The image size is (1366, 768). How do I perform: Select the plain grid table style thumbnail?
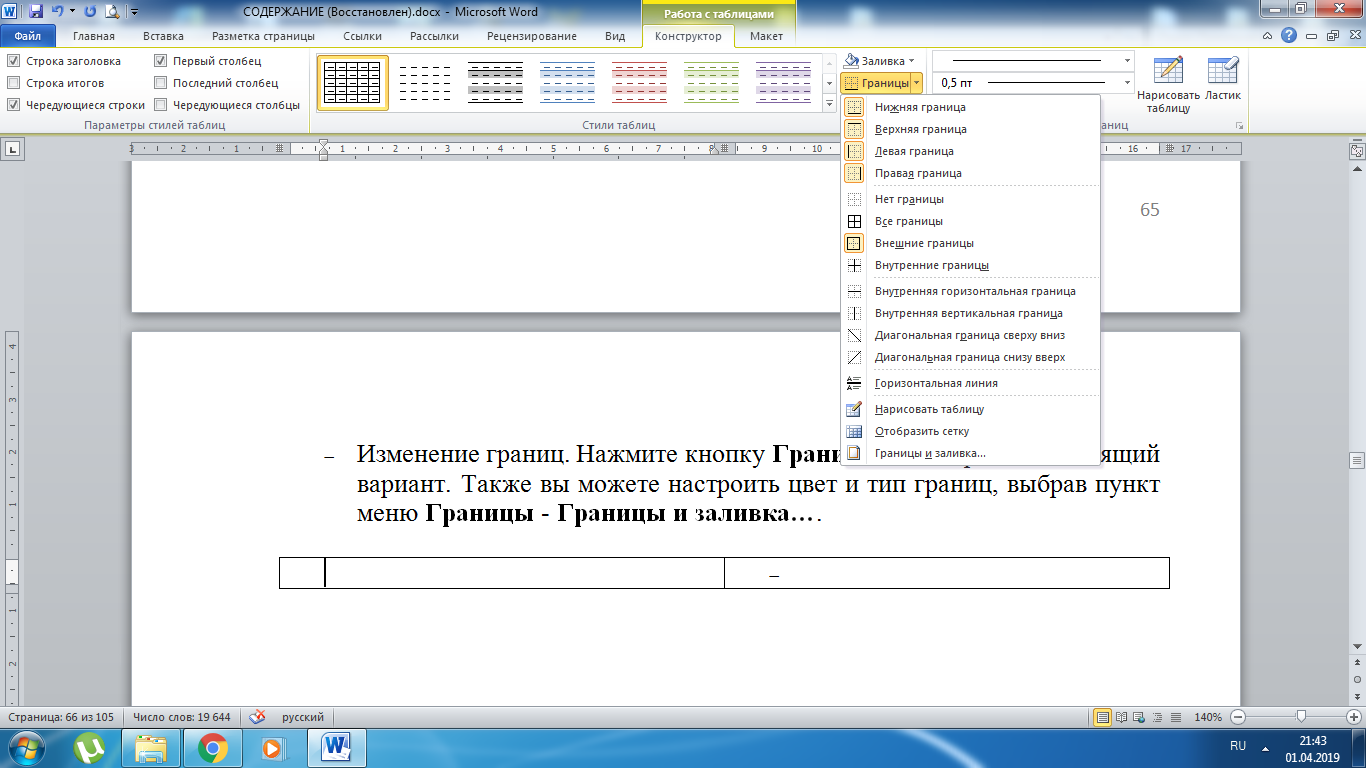353,82
